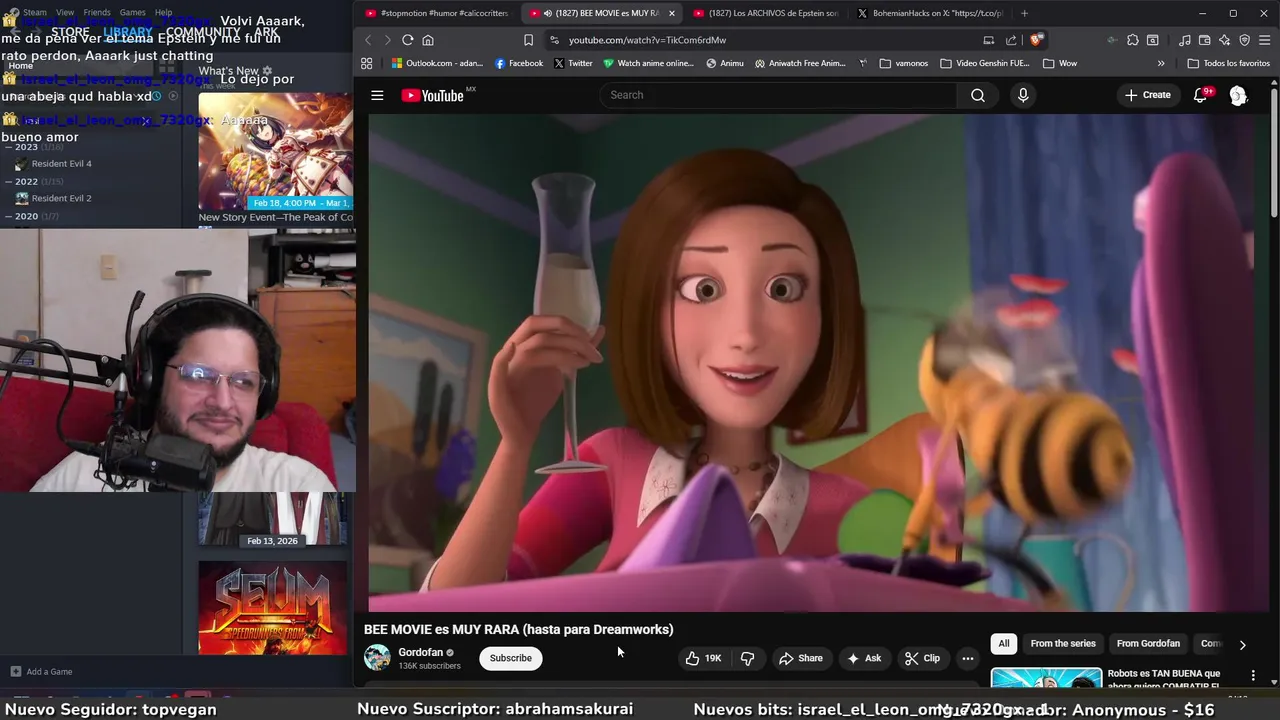Switch to the #stopmotion #humor tab
This screenshot has width=1280, height=720.
(437, 13)
